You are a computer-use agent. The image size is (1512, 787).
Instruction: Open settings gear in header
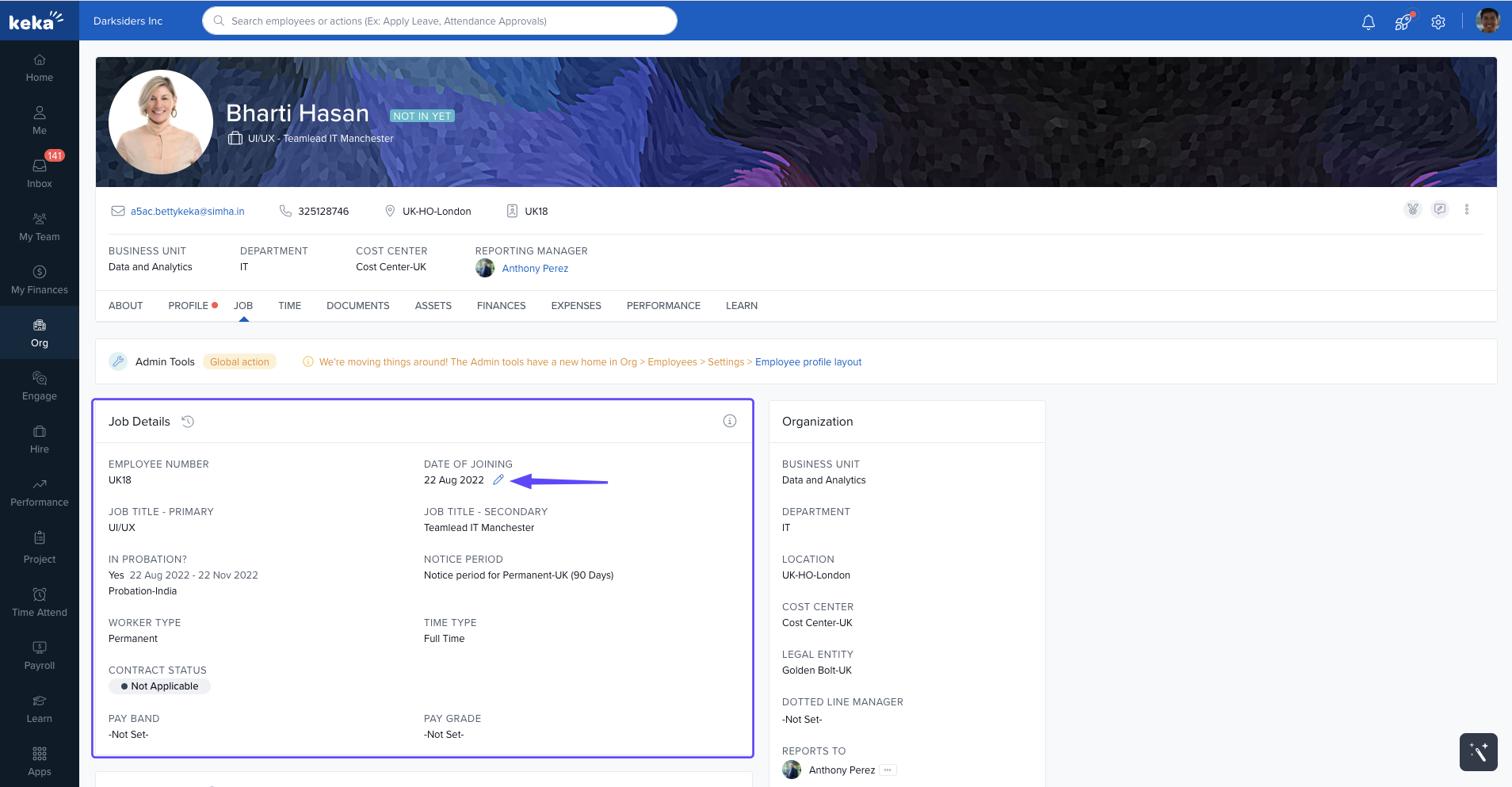click(x=1438, y=22)
